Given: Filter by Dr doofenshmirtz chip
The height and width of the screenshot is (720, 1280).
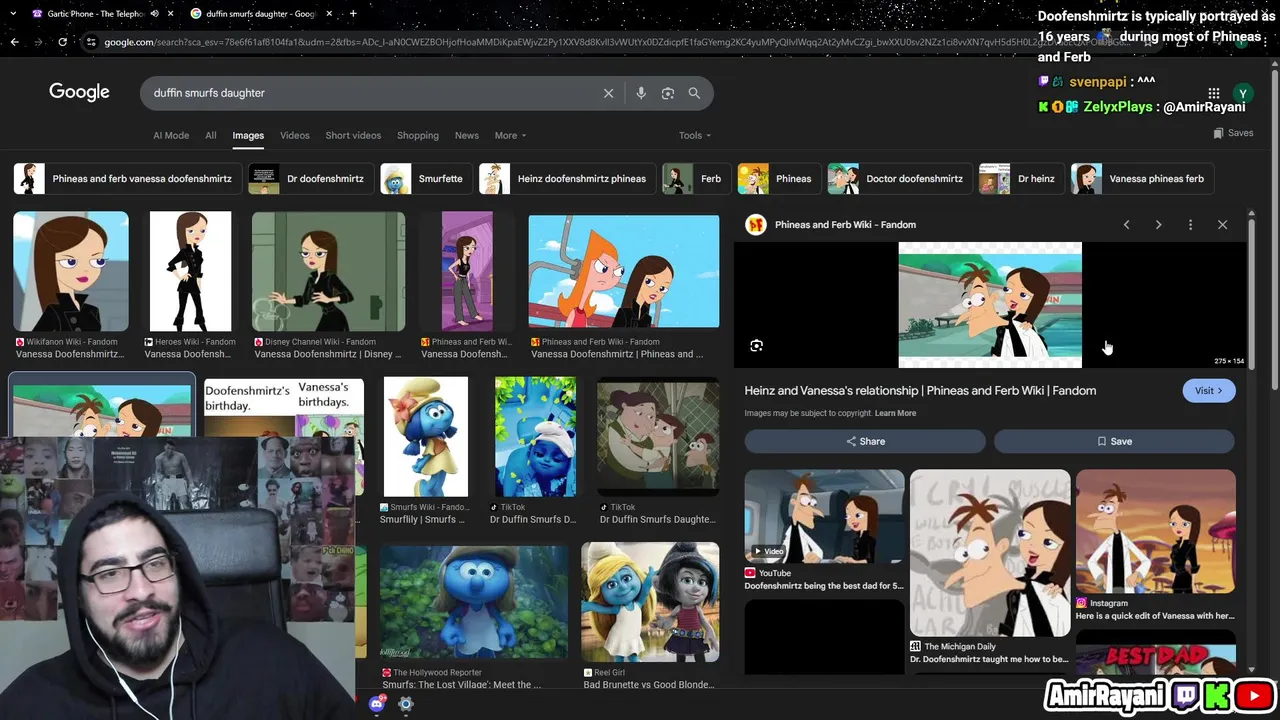Looking at the screenshot, I should (311, 179).
